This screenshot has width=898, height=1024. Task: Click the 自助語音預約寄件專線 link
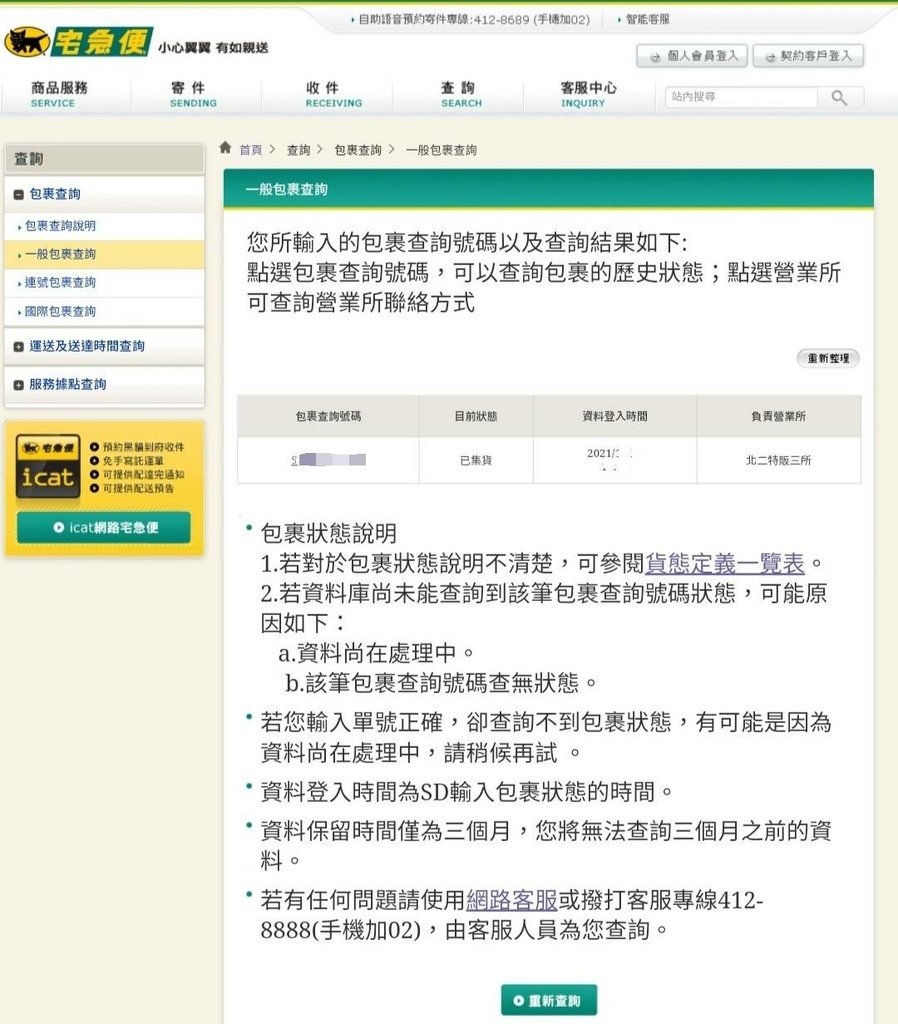(x=473, y=20)
